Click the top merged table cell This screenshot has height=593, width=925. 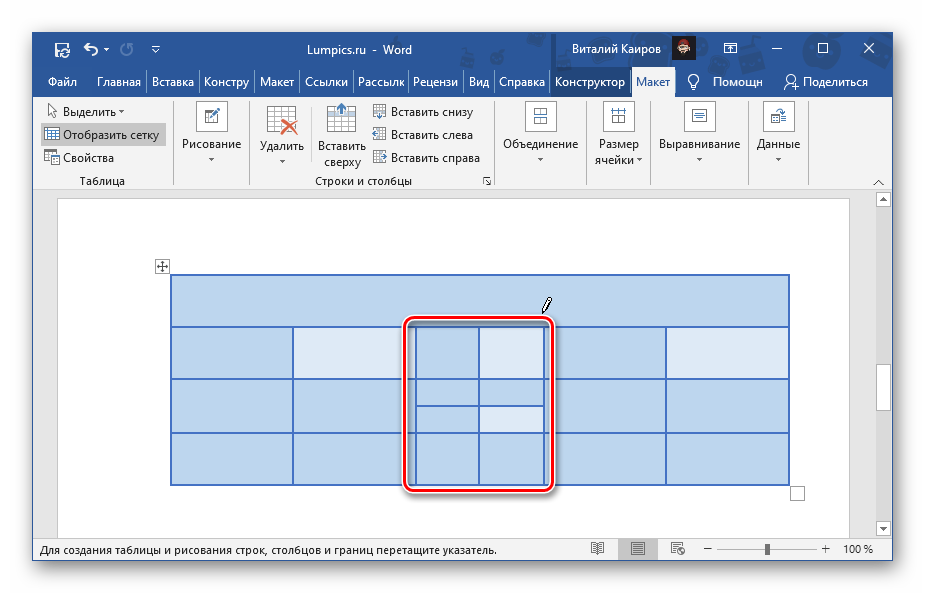tap(480, 301)
